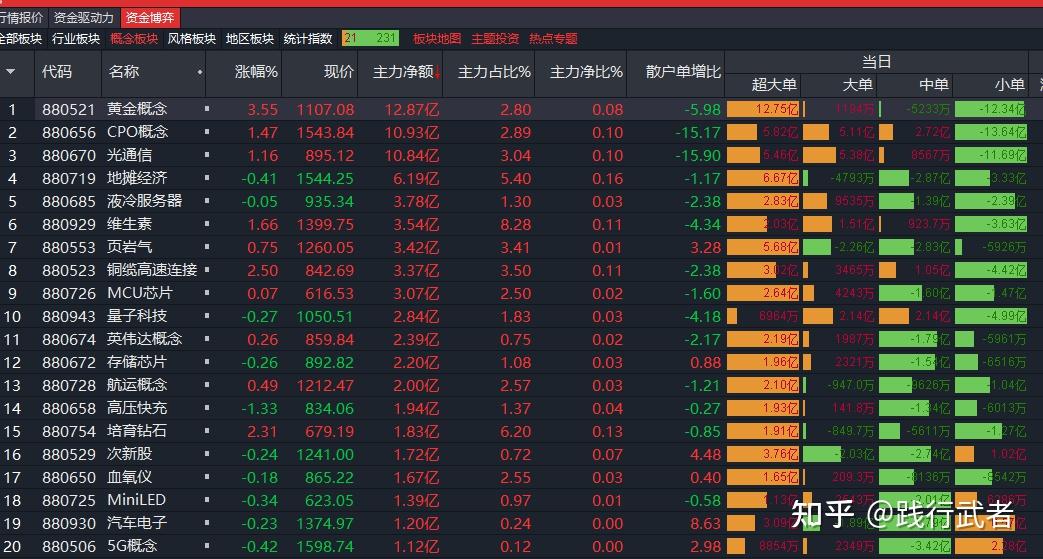Viewport: 1043px width, 559px height.
Task: Sort by the 代码 column header
Action: tap(57, 72)
